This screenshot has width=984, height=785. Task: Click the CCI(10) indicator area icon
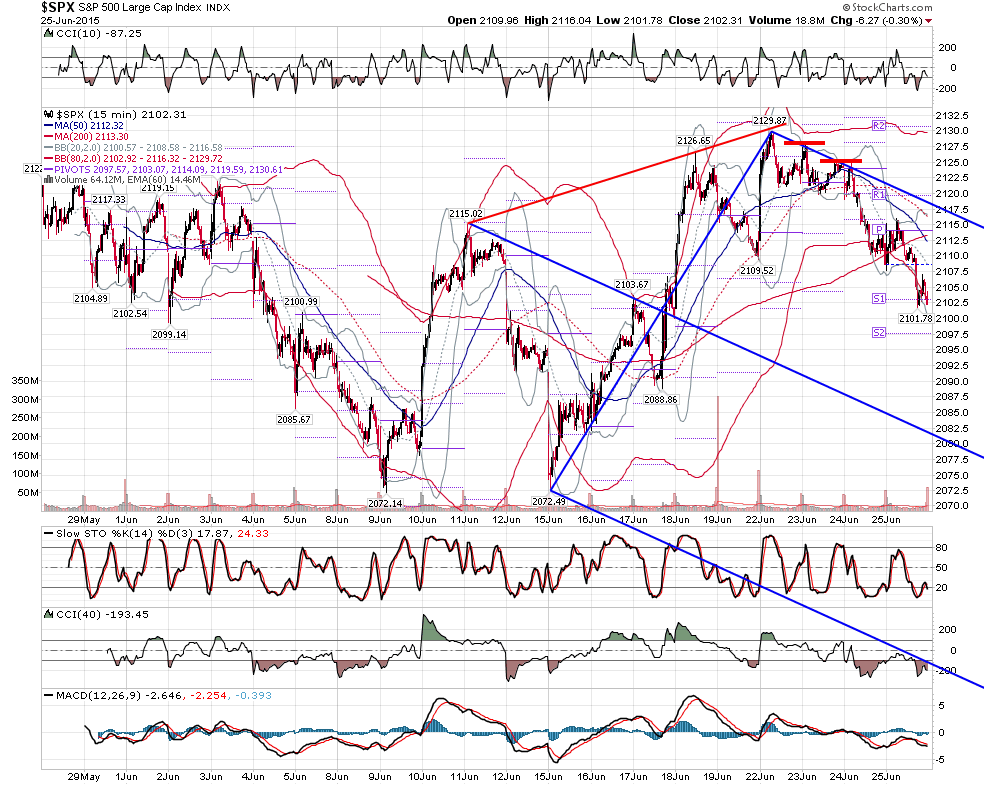(49, 33)
